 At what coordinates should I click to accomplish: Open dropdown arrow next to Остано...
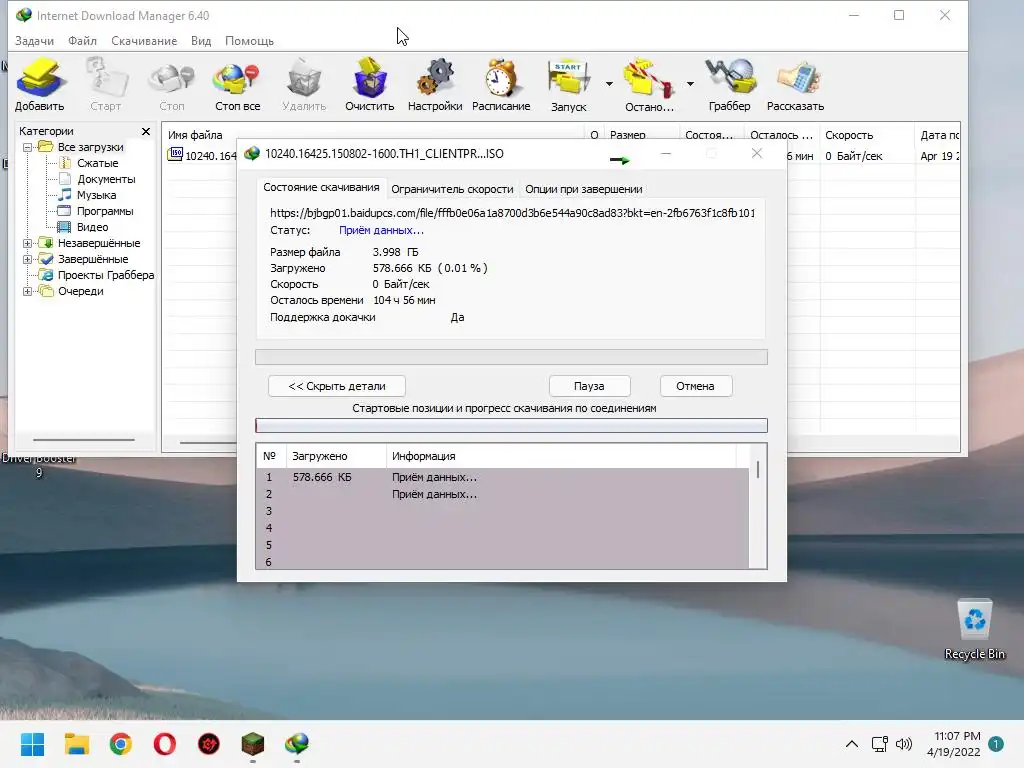[x=690, y=84]
